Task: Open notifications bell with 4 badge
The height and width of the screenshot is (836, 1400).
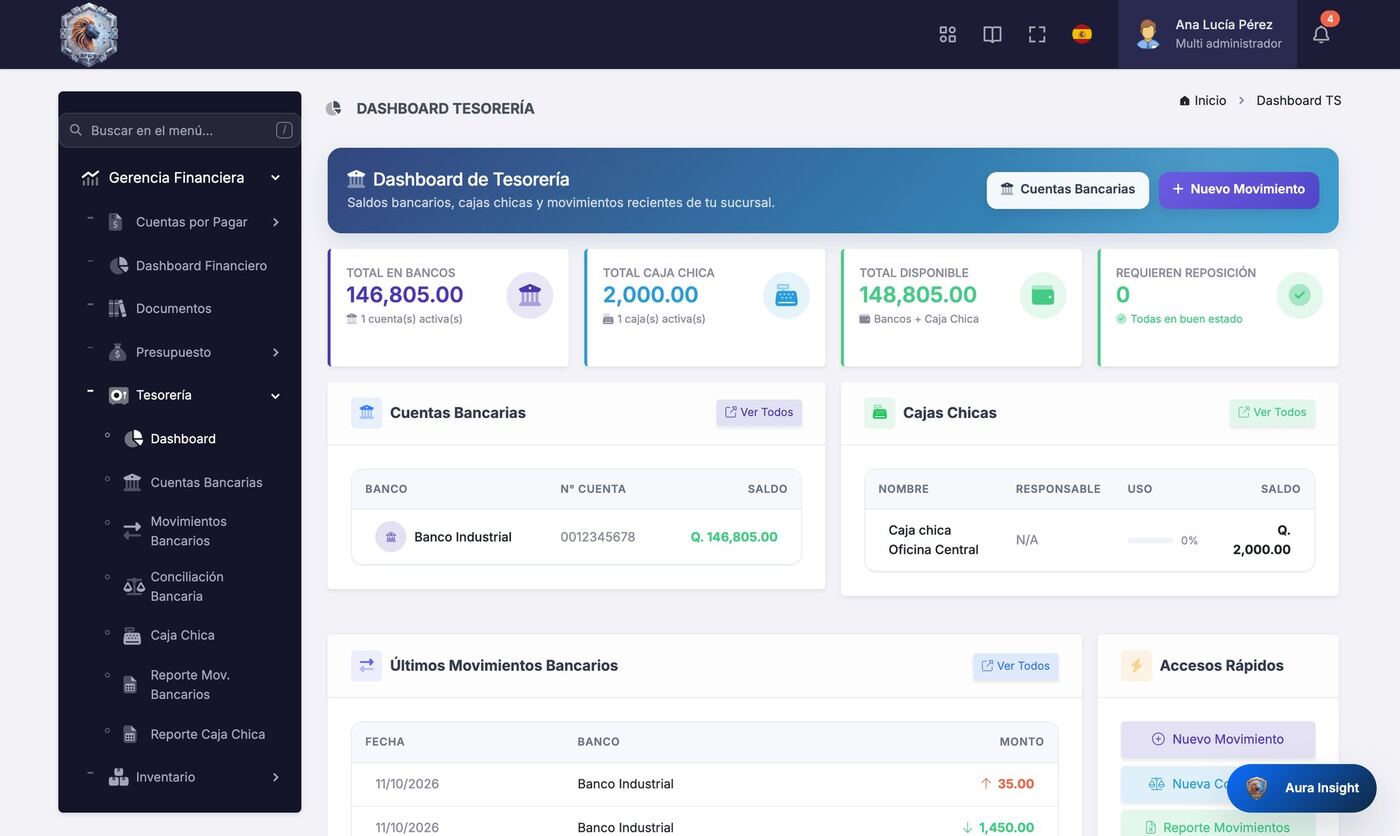Action: tap(1321, 34)
